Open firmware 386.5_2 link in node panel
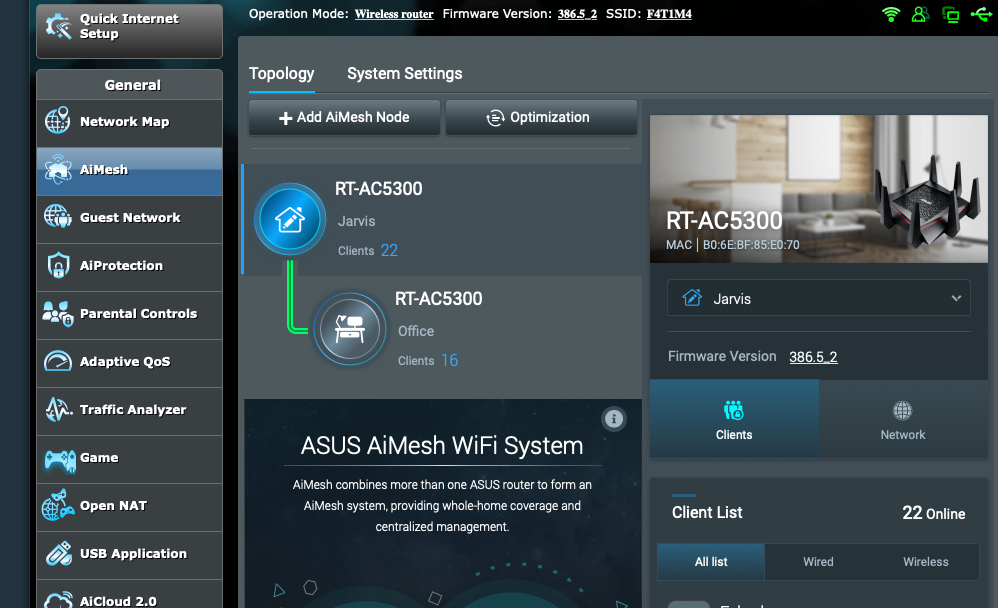The image size is (998, 608). [813, 357]
